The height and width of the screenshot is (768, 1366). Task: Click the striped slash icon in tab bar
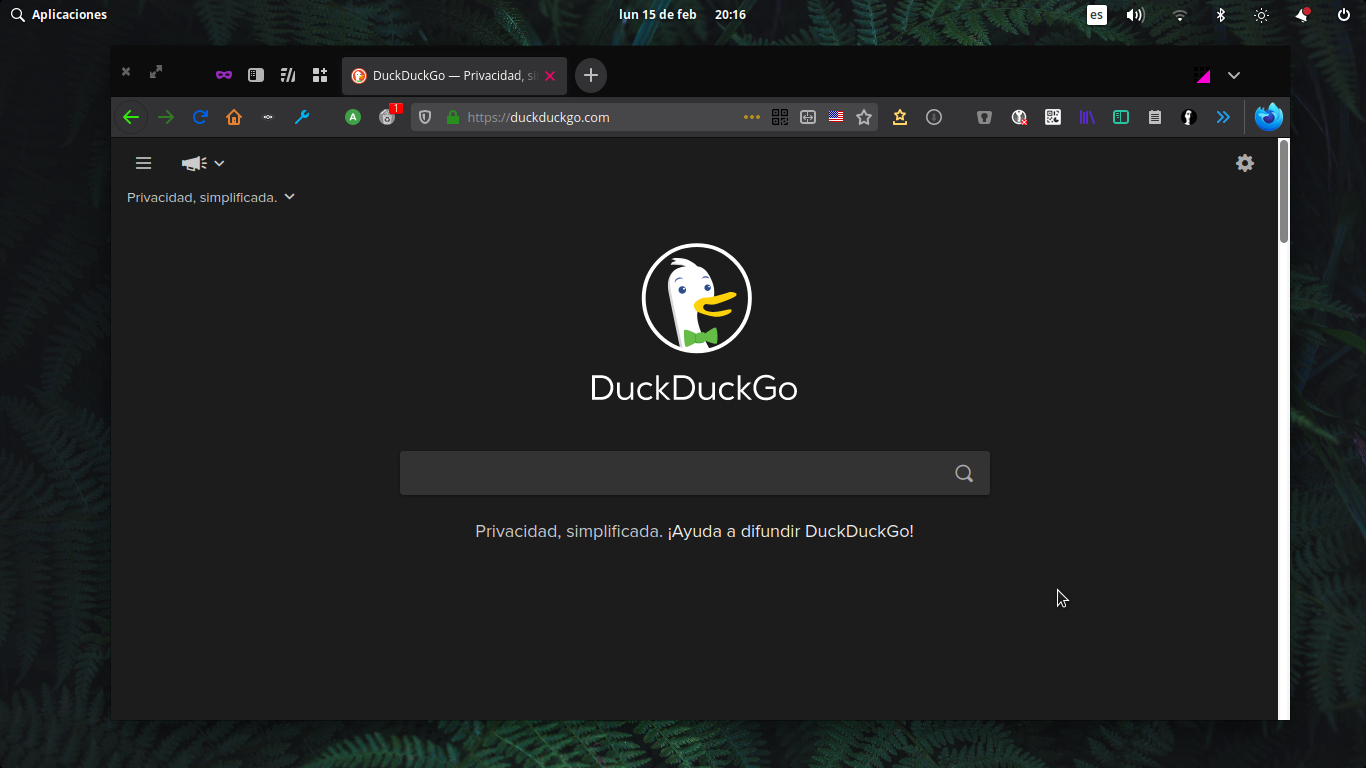[288, 75]
